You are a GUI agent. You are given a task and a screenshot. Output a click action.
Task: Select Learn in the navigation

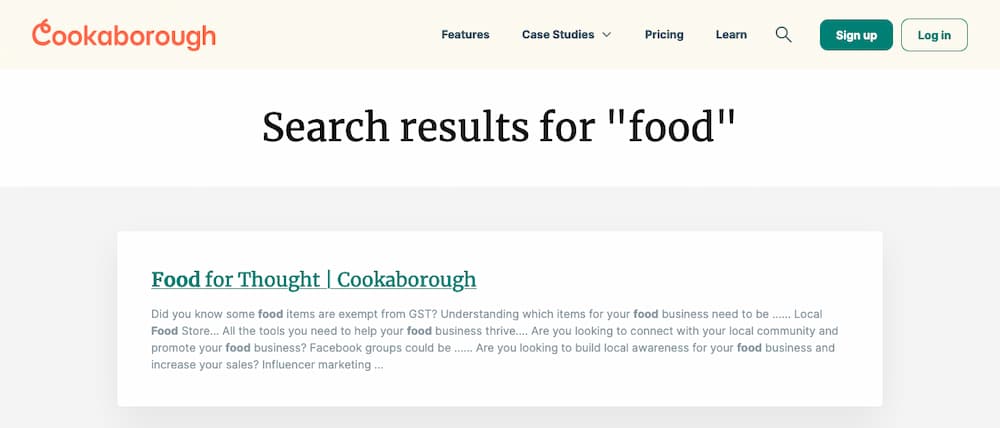(x=731, y=34)
